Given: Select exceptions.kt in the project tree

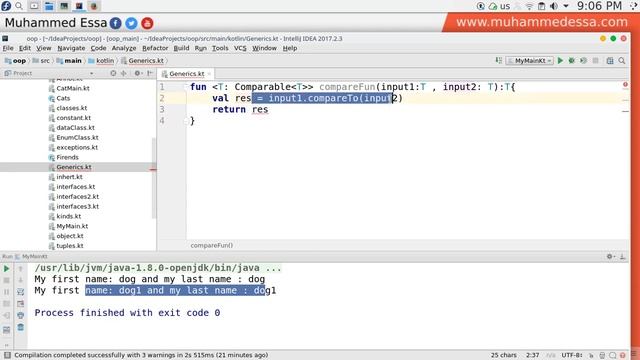Looking at the screenshot, I should click(x=77, y=147).
